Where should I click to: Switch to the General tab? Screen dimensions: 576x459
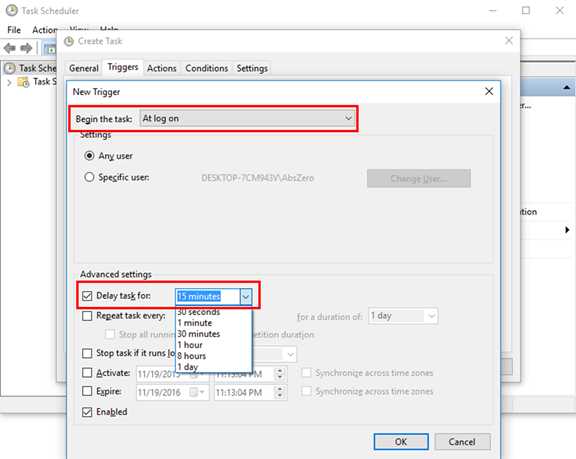84,68
